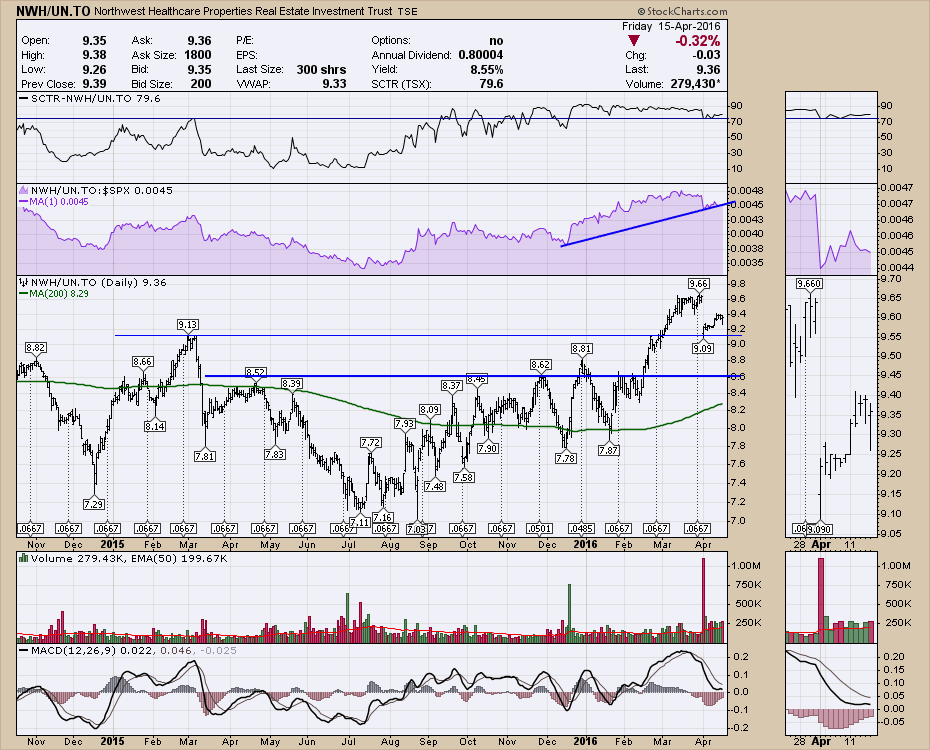Click the StockCharts.com copyright label
This screenshot has width=930, height=750.
point(683,11)
